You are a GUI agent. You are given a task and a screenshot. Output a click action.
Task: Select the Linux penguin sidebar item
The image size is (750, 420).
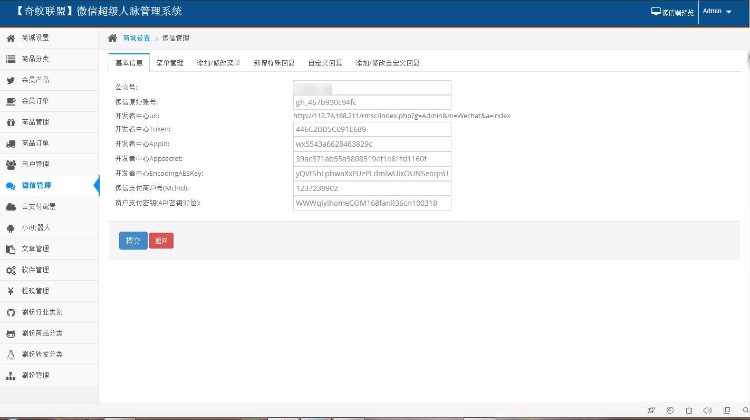[11, 354]
